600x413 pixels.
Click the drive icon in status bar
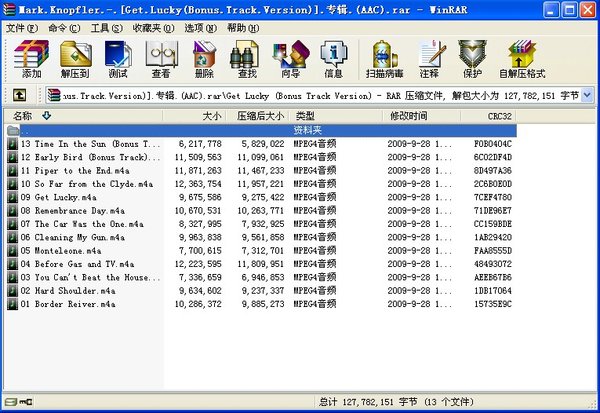pos(11,402)
